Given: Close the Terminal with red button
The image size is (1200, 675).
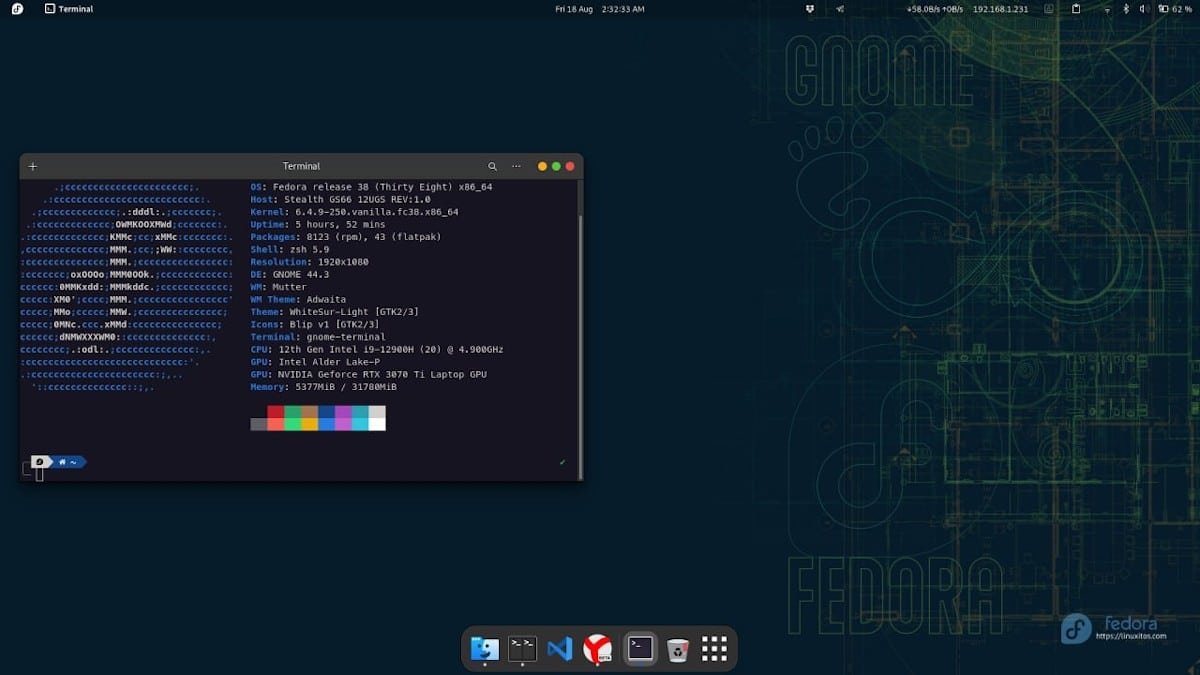Looking at the screenshot, I should [x=570, y=166].
